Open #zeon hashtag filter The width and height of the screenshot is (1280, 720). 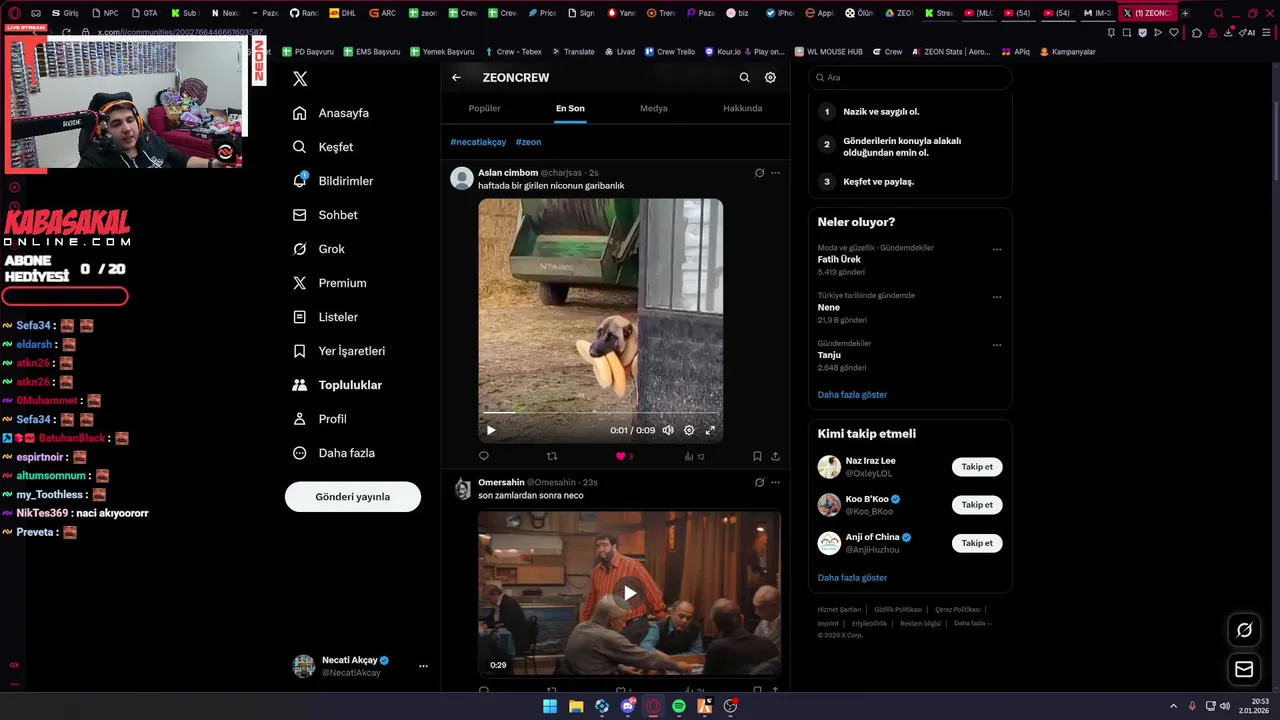click(x=529, y=142)
